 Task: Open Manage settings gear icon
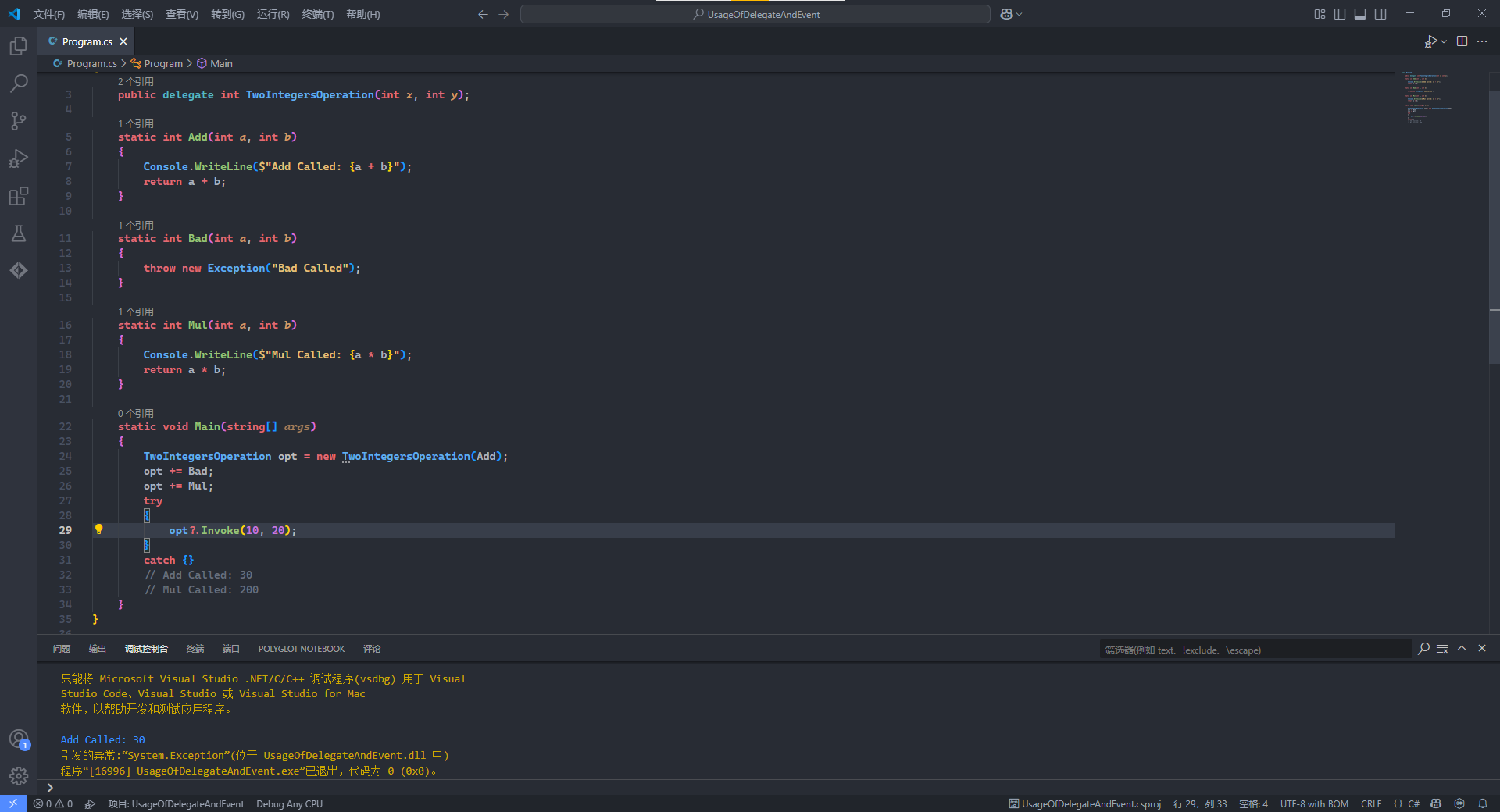tap(19, 775)
